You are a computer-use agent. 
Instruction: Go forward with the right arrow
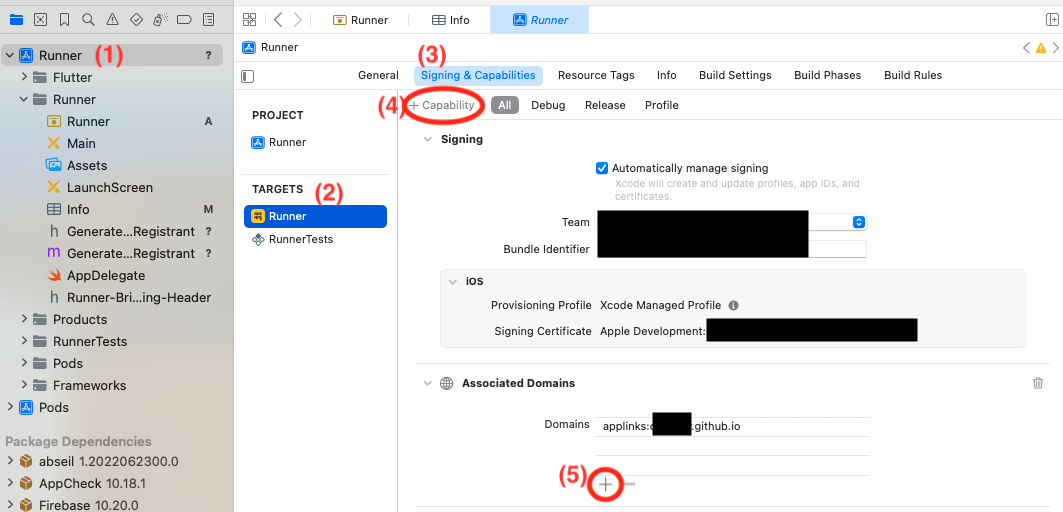coord(298,20)
